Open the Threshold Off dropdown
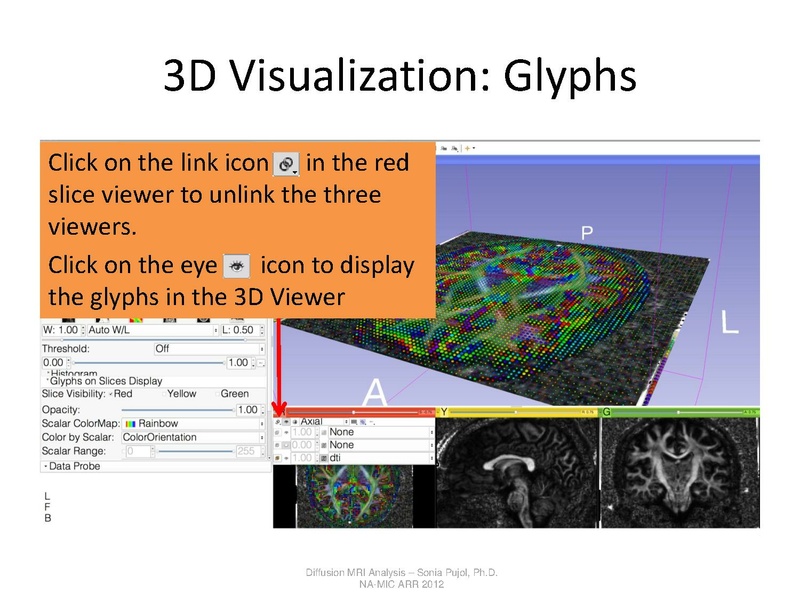Viewport: 800px width, 600px height. (210, 349)
